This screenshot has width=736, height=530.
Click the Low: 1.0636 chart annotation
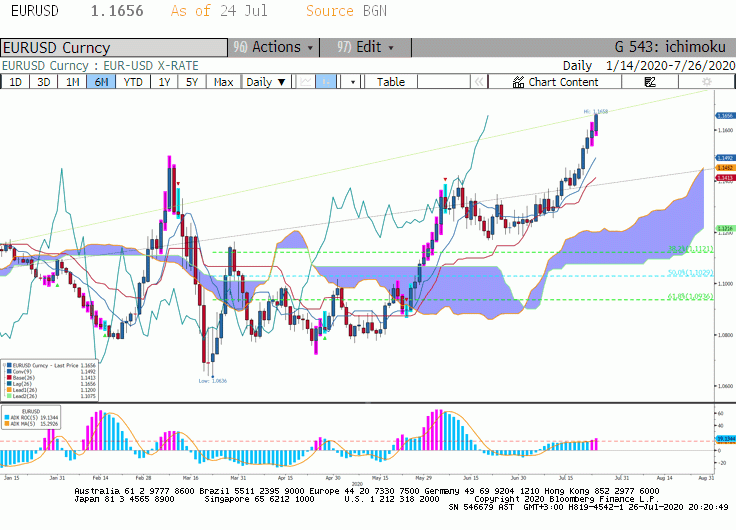click(213, 381)
